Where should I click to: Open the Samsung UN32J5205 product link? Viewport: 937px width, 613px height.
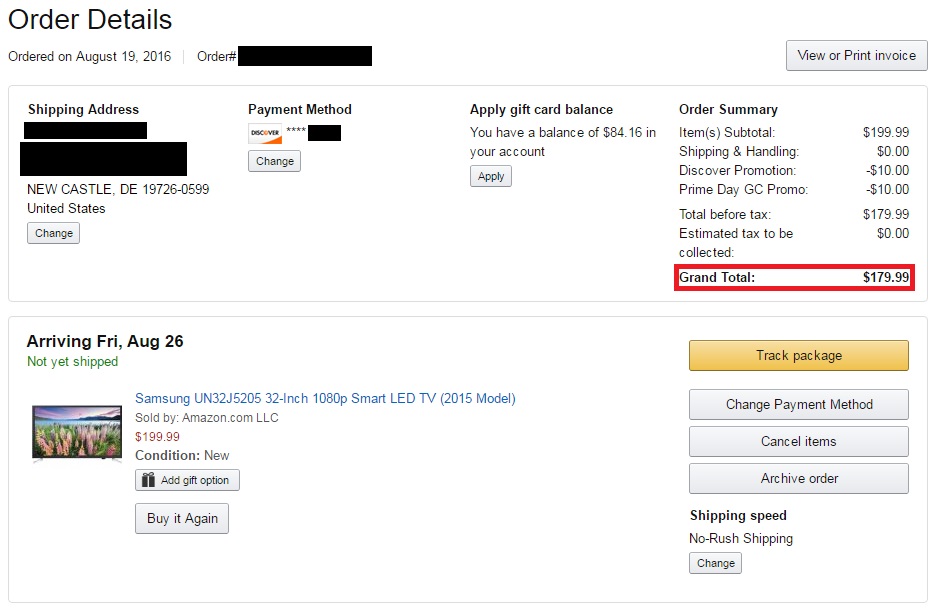(325, 398)
